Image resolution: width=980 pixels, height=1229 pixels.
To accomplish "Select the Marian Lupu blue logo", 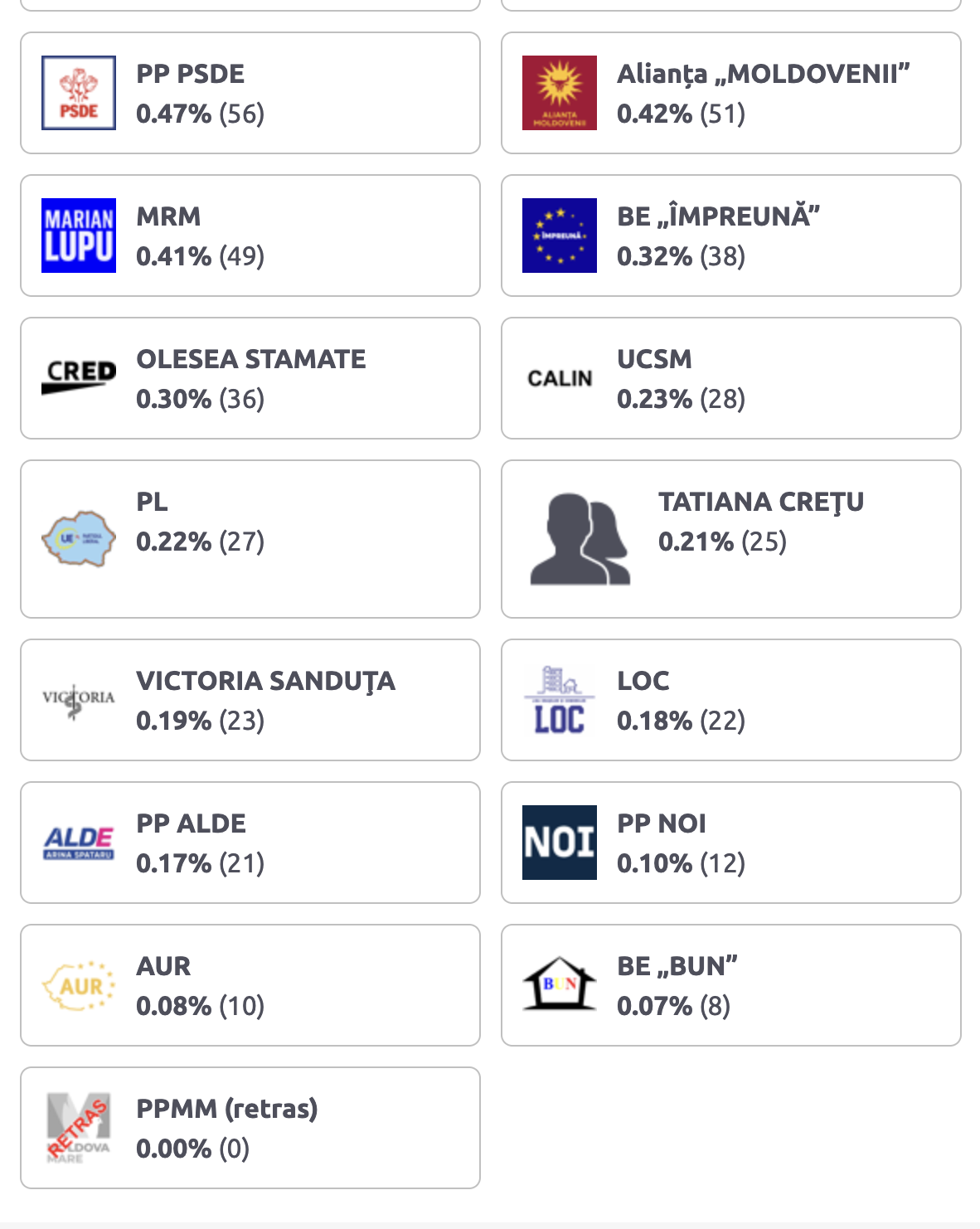I will 79,236.
